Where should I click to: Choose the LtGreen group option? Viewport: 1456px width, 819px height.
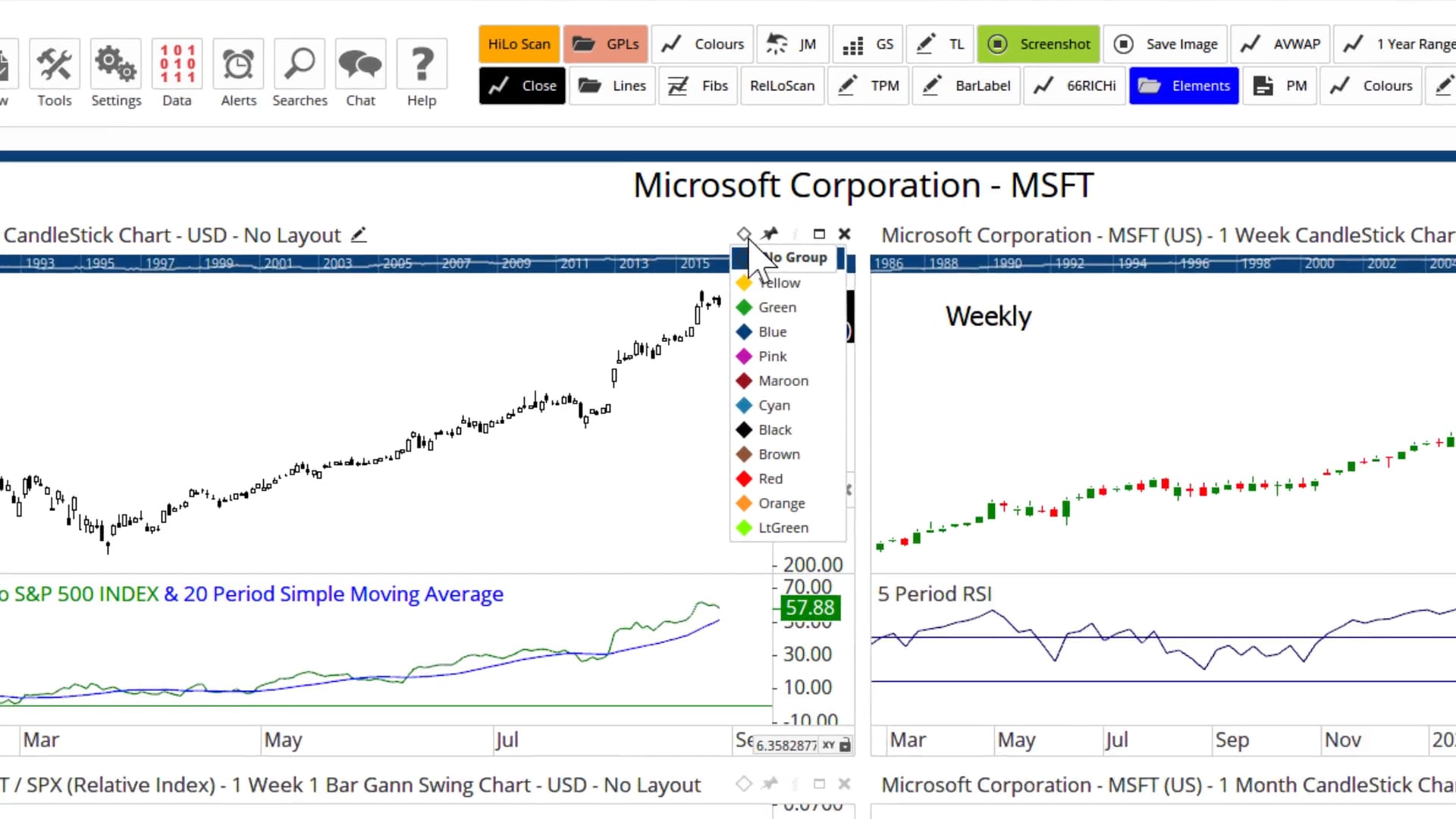pyautogui.click(x=788, y=528)
